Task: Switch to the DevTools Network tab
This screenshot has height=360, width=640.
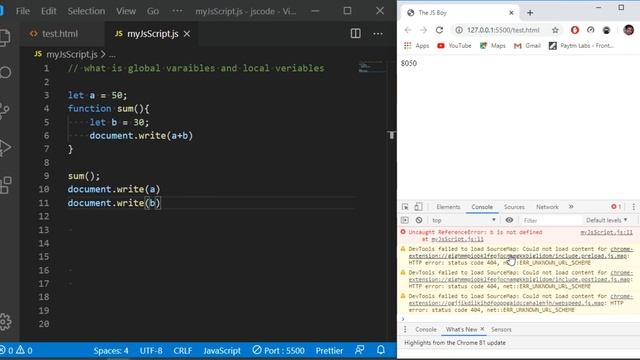Action: pos(547,207)
